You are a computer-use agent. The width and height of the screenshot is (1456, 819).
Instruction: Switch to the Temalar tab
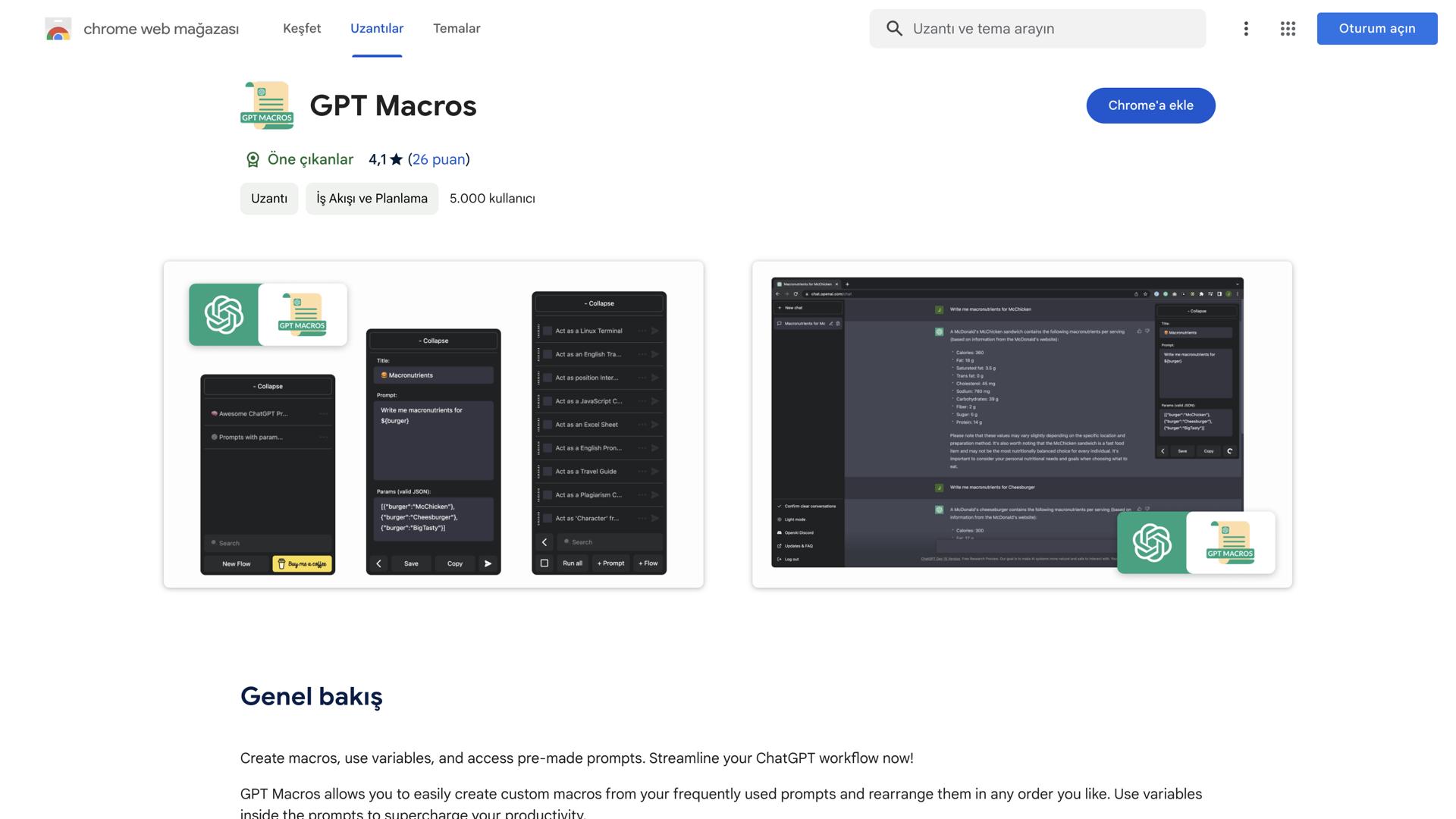coord(457,29)
